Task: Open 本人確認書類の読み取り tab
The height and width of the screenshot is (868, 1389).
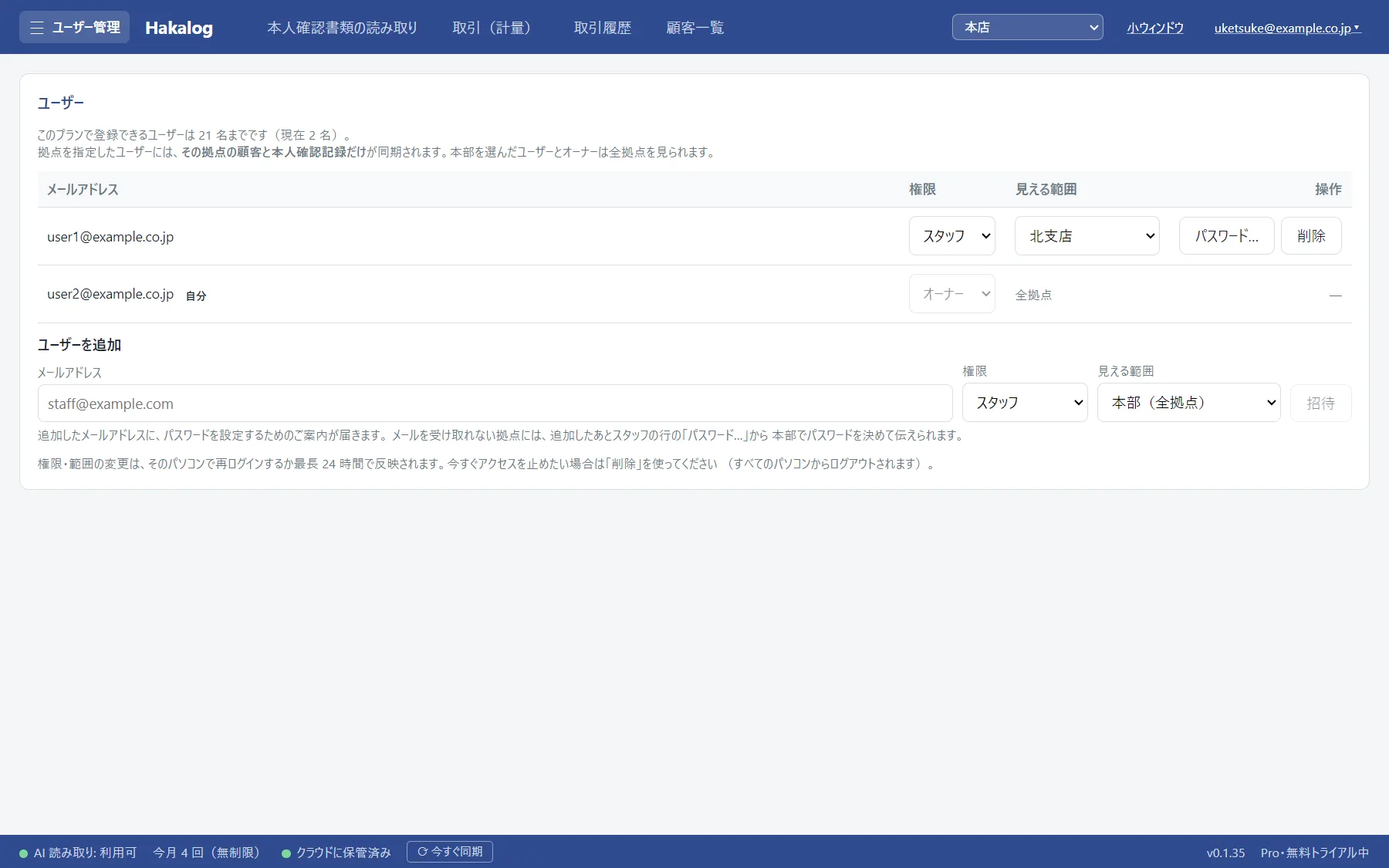Action: (342, 28)
